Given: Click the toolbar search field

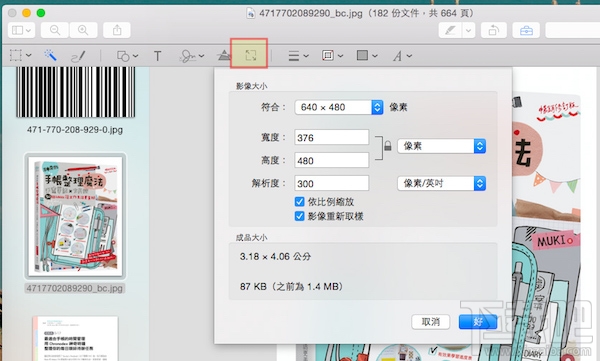Looking at the screenshot, I should [572, 30].
